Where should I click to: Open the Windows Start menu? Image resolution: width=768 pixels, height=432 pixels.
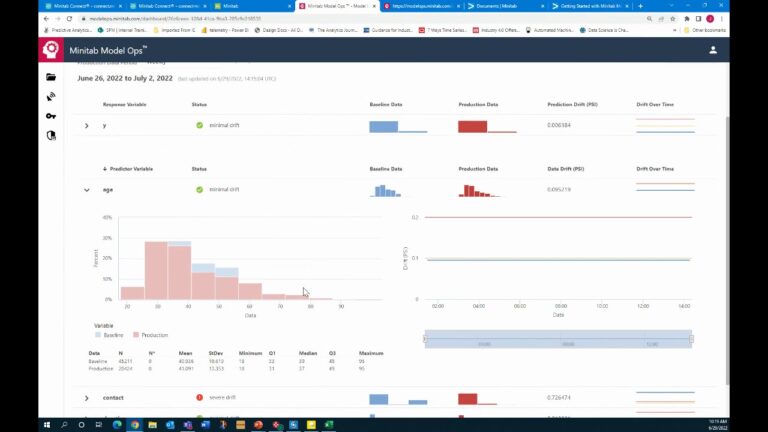[x=47, y=425]
